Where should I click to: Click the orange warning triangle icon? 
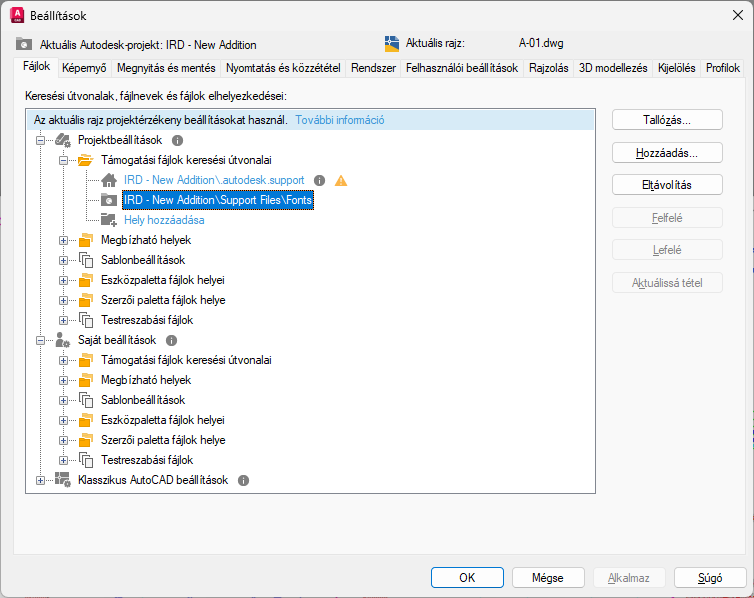[x=341, y=180]
